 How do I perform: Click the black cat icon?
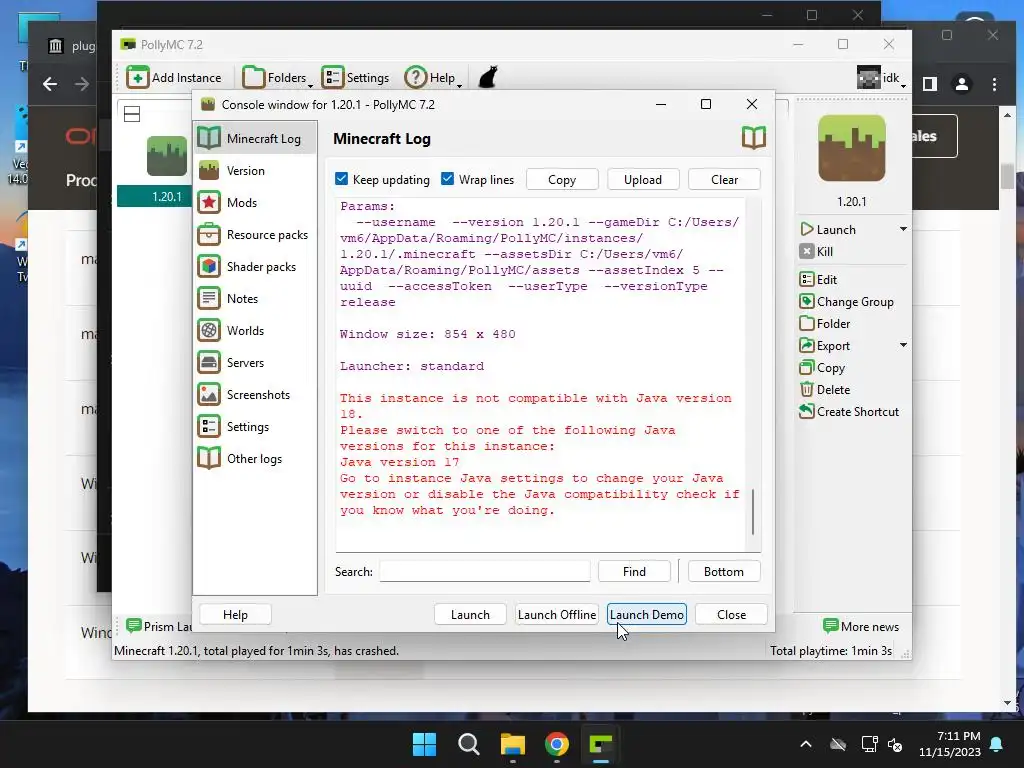488,77
